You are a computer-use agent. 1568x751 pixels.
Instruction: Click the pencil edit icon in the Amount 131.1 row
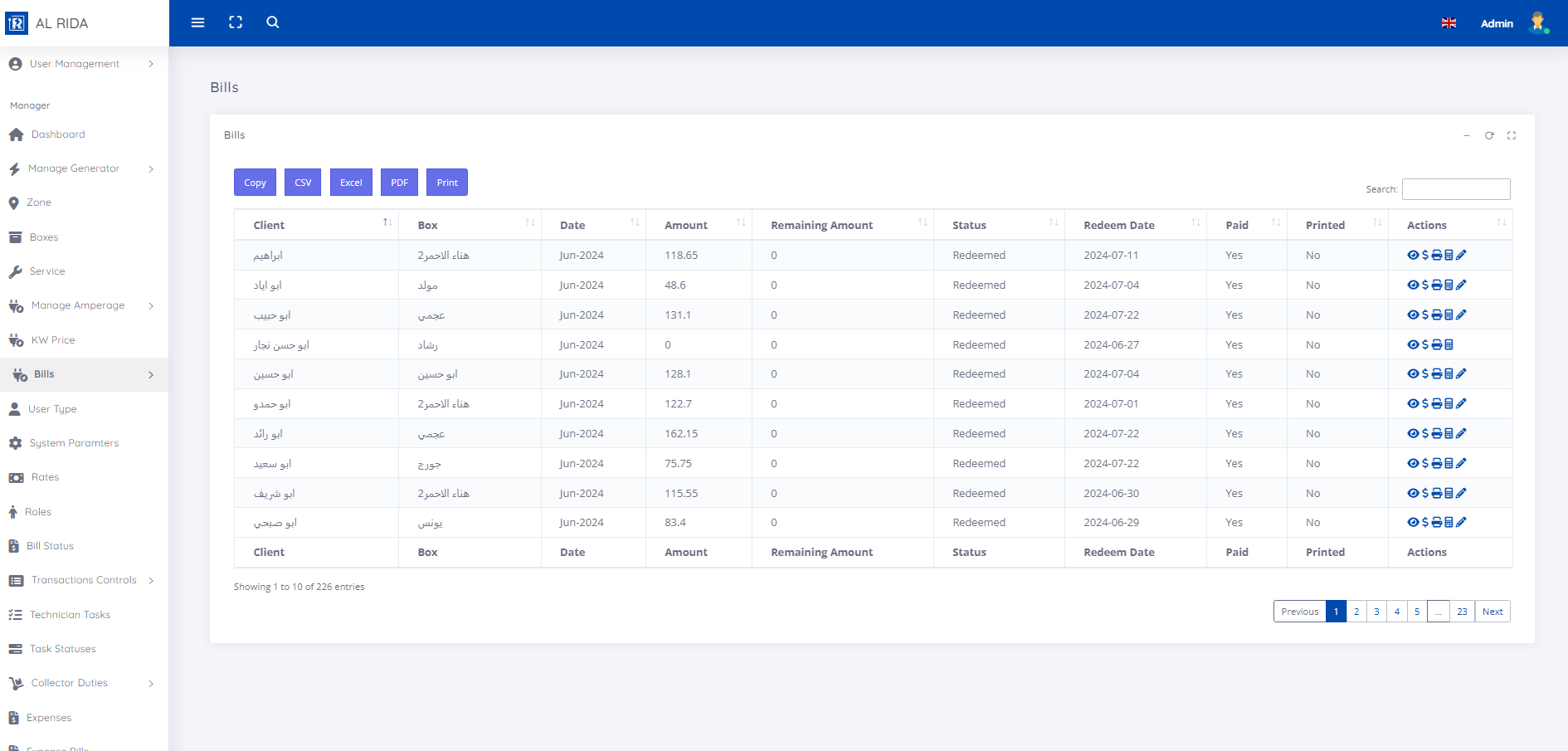point(1461,315)
